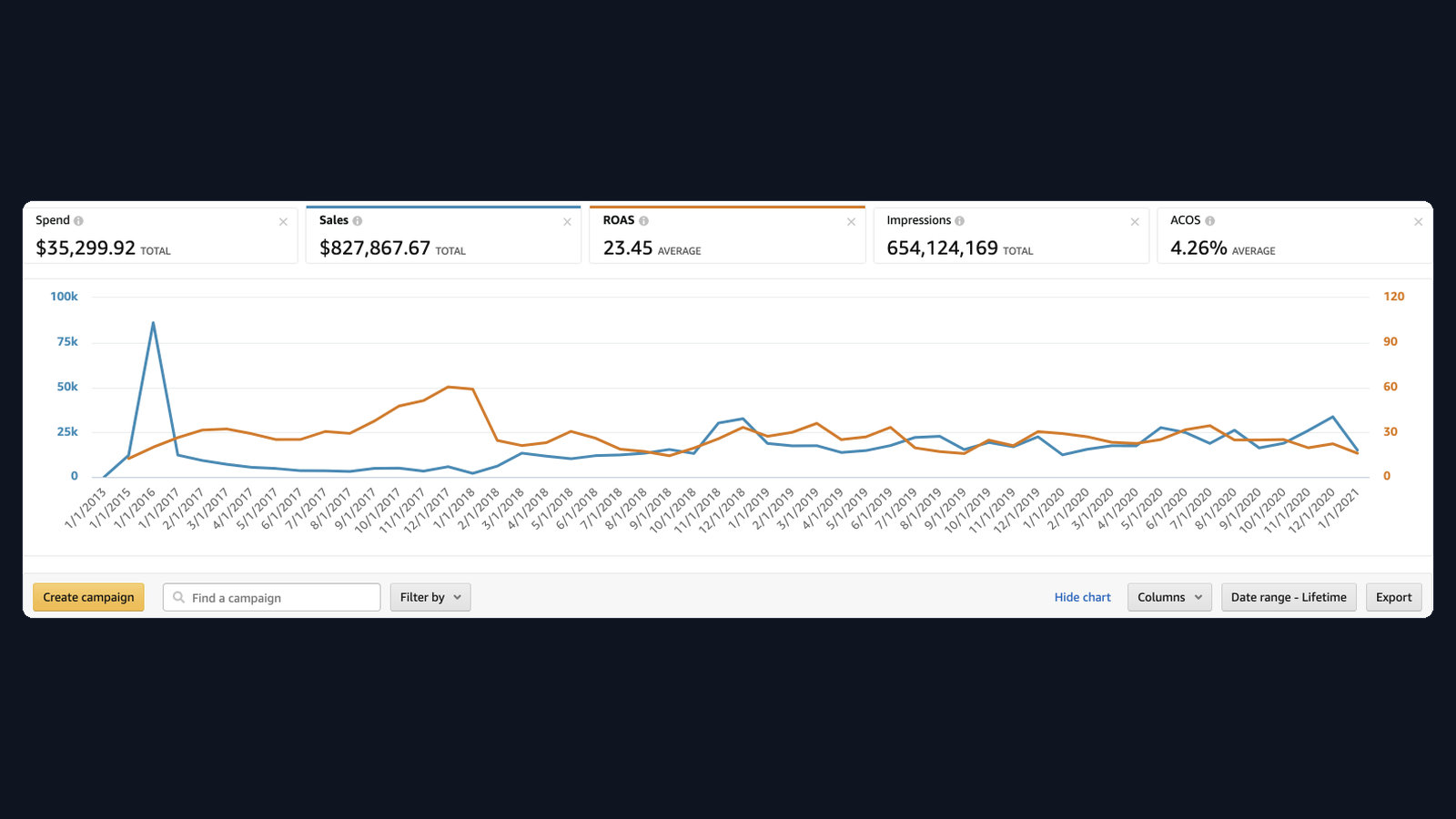Open the Filter by dropdown

(430, 597)
